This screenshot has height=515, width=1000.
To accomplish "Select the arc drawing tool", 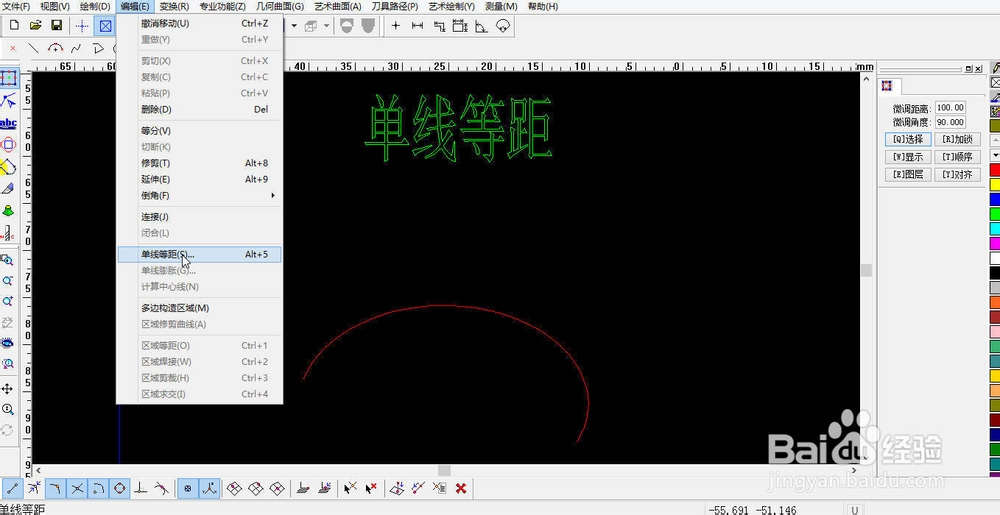I will (x=55, y=48).
